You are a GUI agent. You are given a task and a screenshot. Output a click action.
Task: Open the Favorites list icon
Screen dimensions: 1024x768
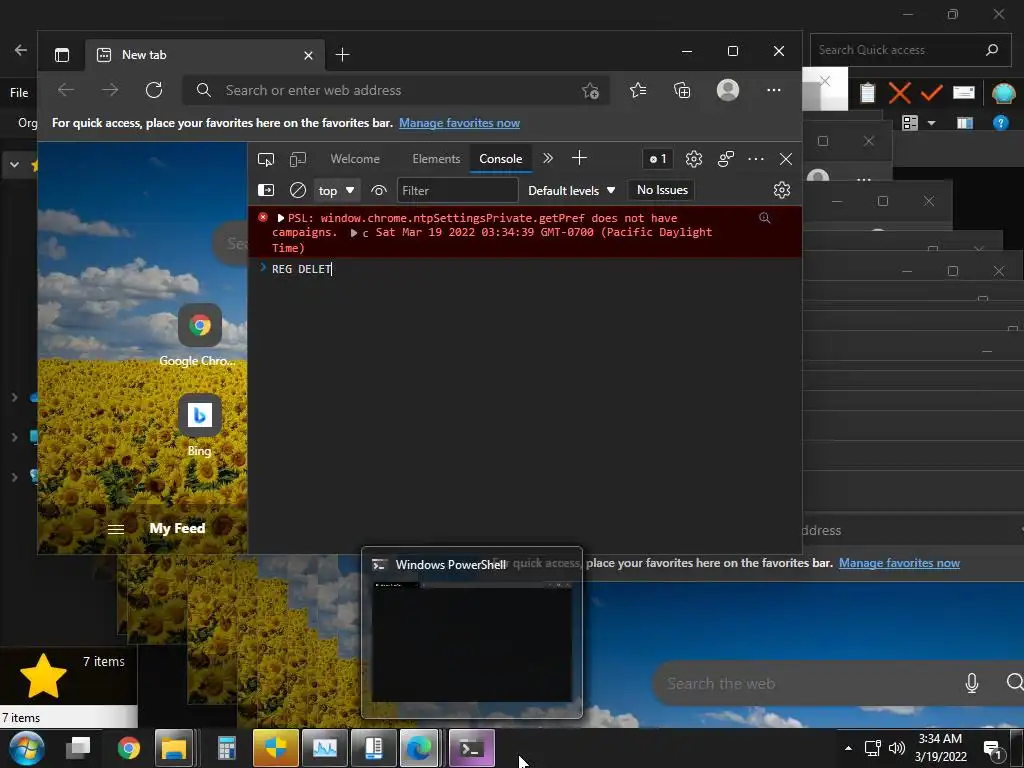point(638,90)
